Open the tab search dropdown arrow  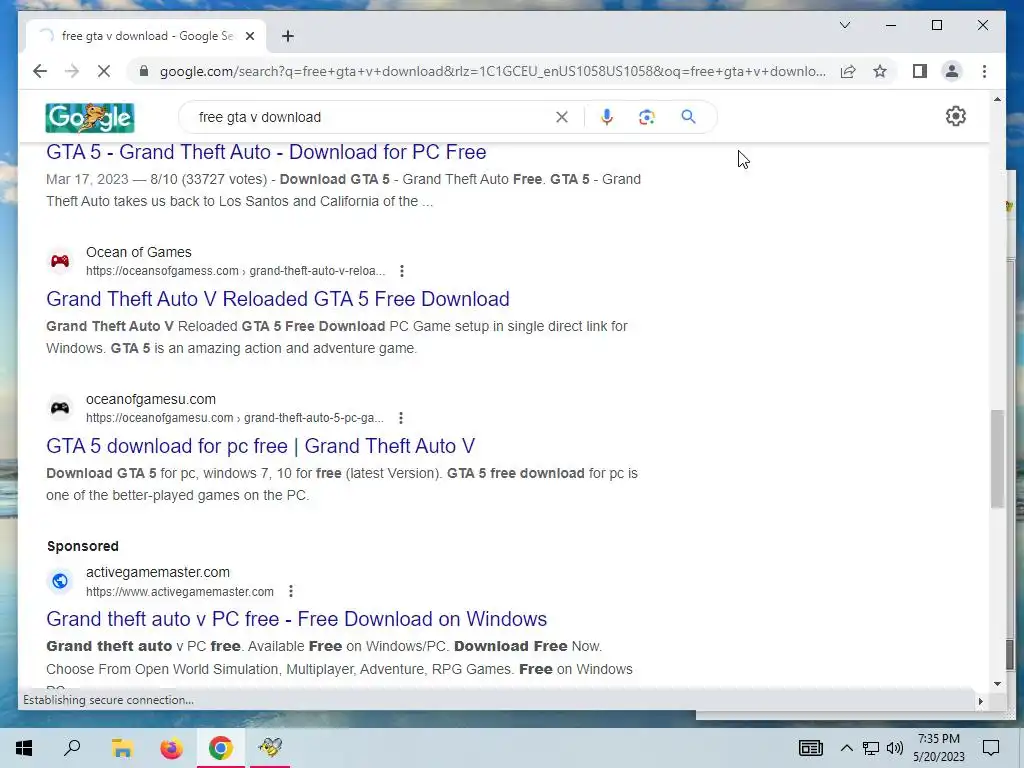pos(844,25)
